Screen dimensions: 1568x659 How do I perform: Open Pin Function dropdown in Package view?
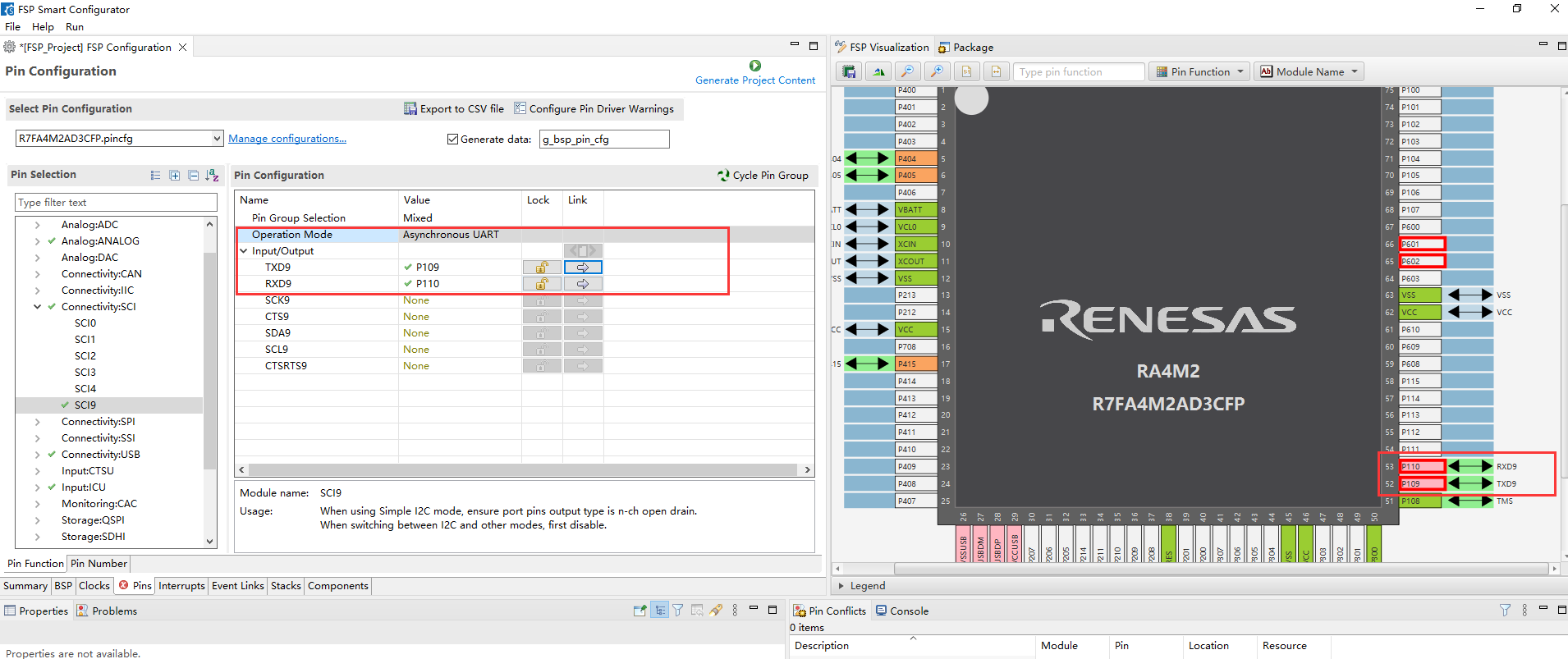click(x=1199, y=71)
